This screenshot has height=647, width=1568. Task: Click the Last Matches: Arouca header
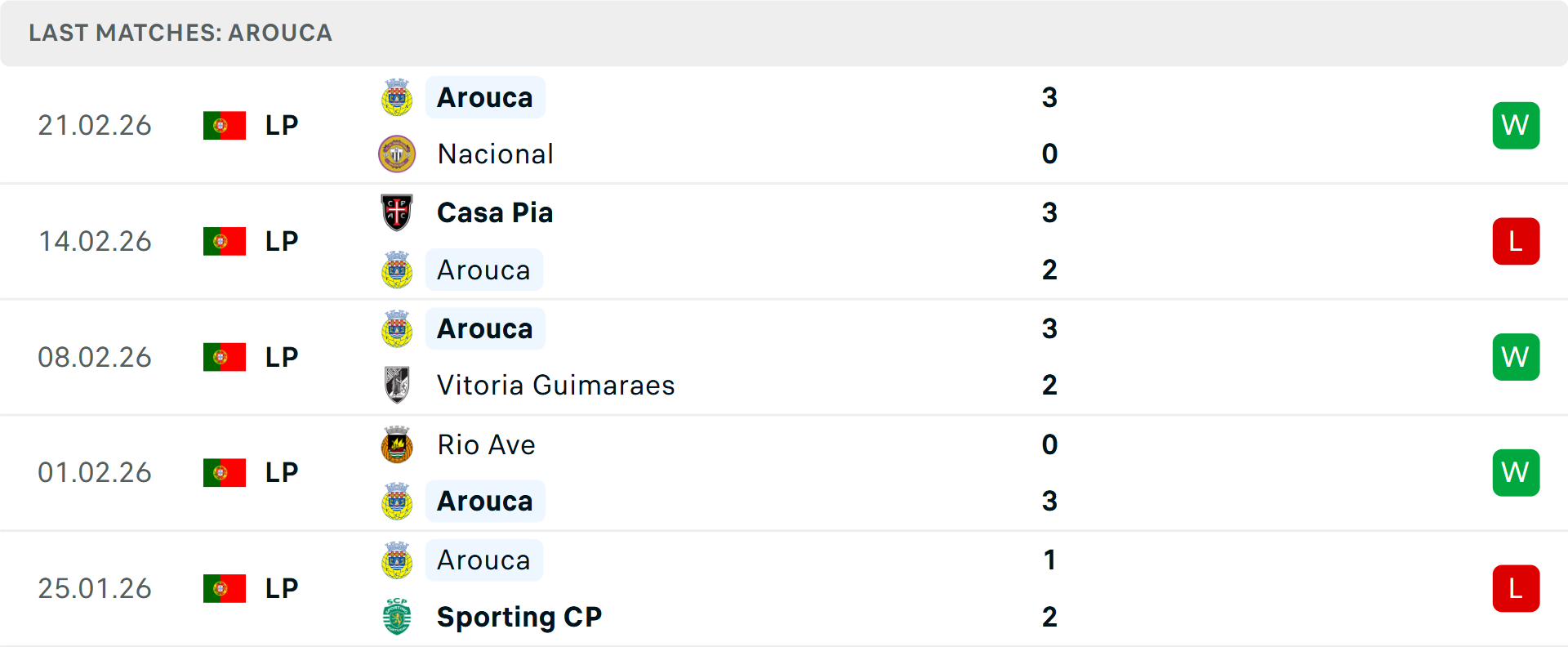coord(180,33)
